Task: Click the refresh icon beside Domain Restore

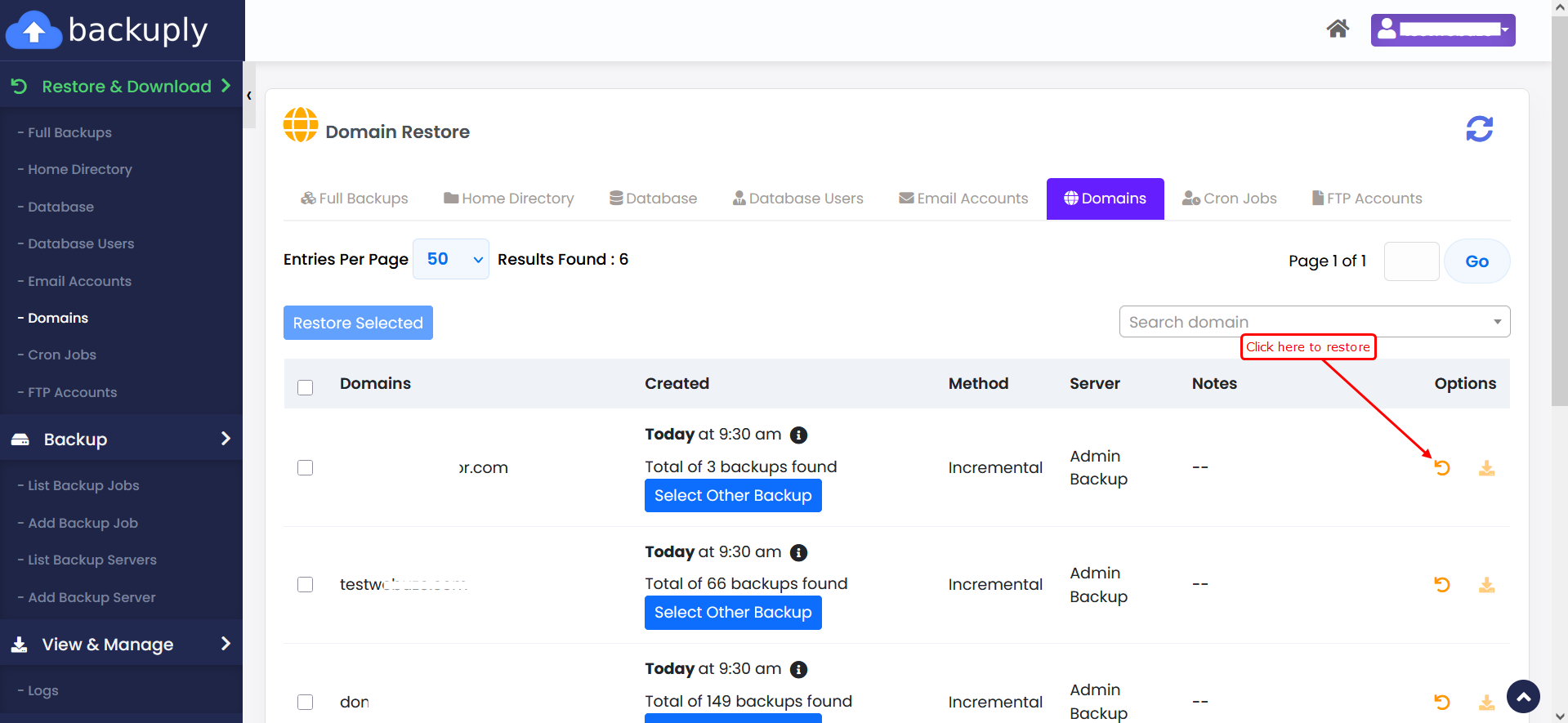Action: tap(1479, 129)
